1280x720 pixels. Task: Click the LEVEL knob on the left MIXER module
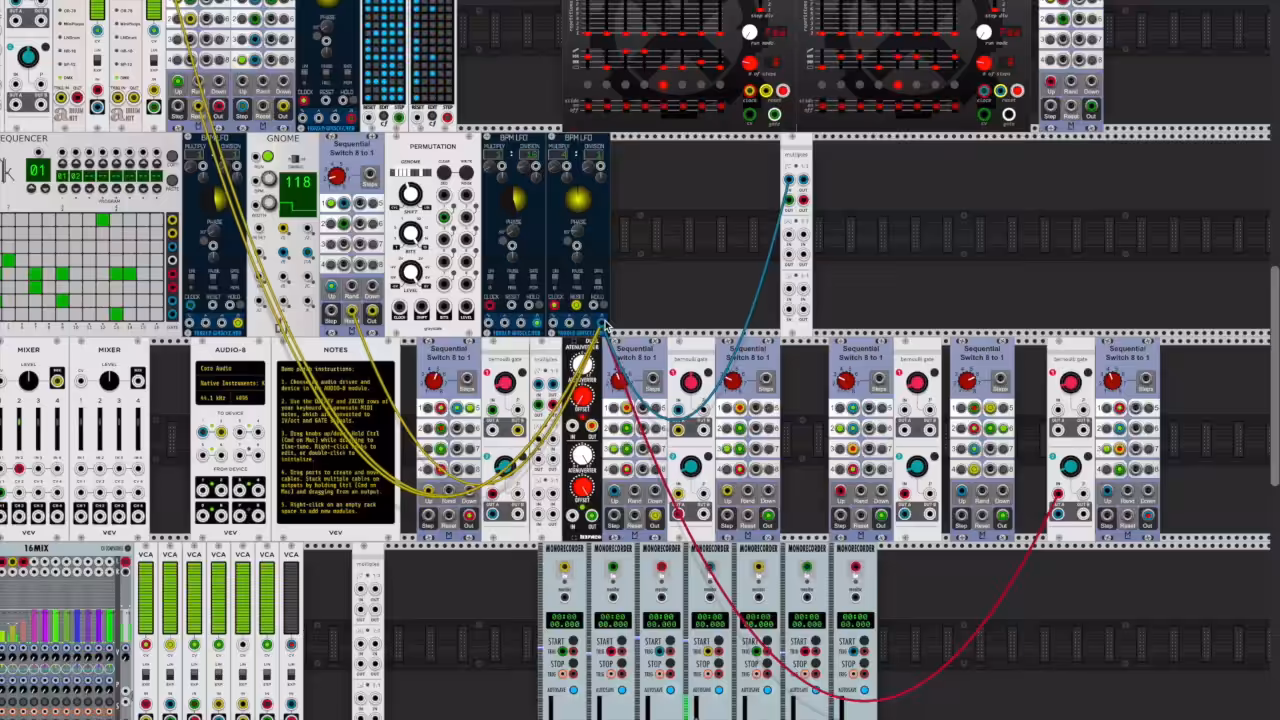pyautogui.click(x=28, y=380)
